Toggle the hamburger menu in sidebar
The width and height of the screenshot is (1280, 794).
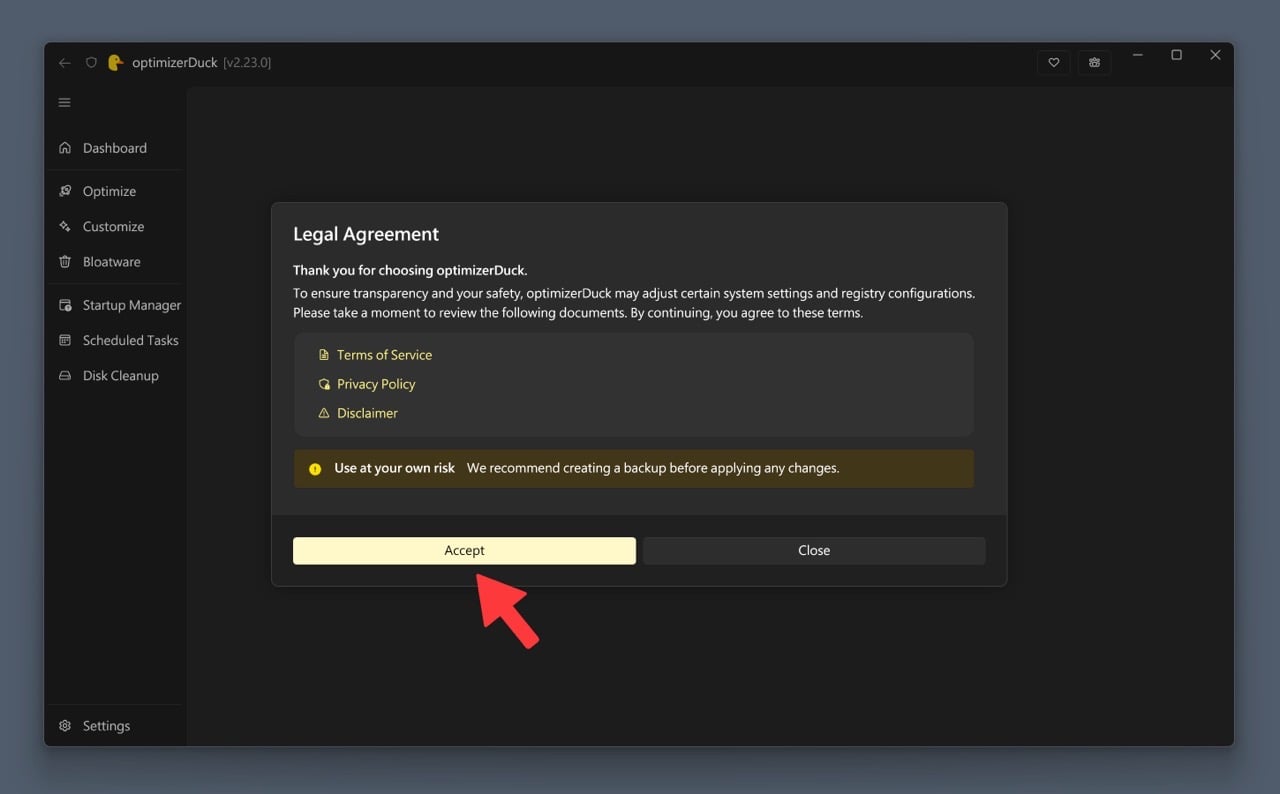point(65,103)
